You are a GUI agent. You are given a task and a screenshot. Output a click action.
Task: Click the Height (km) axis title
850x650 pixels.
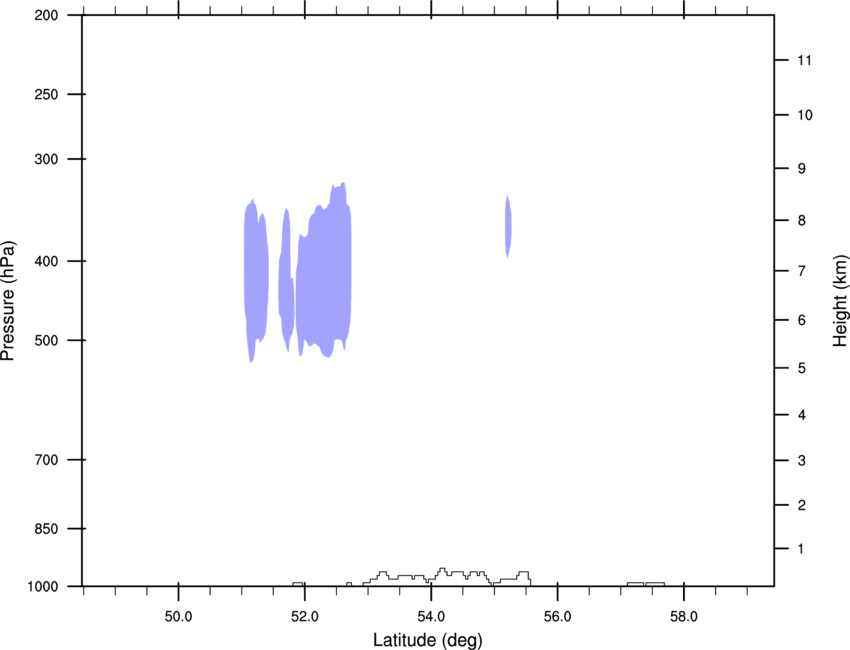click(840, 301)
